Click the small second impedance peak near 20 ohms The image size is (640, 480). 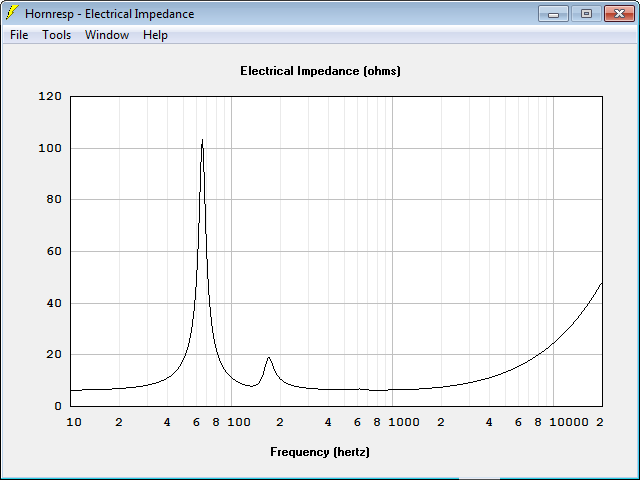coord(269,359)
